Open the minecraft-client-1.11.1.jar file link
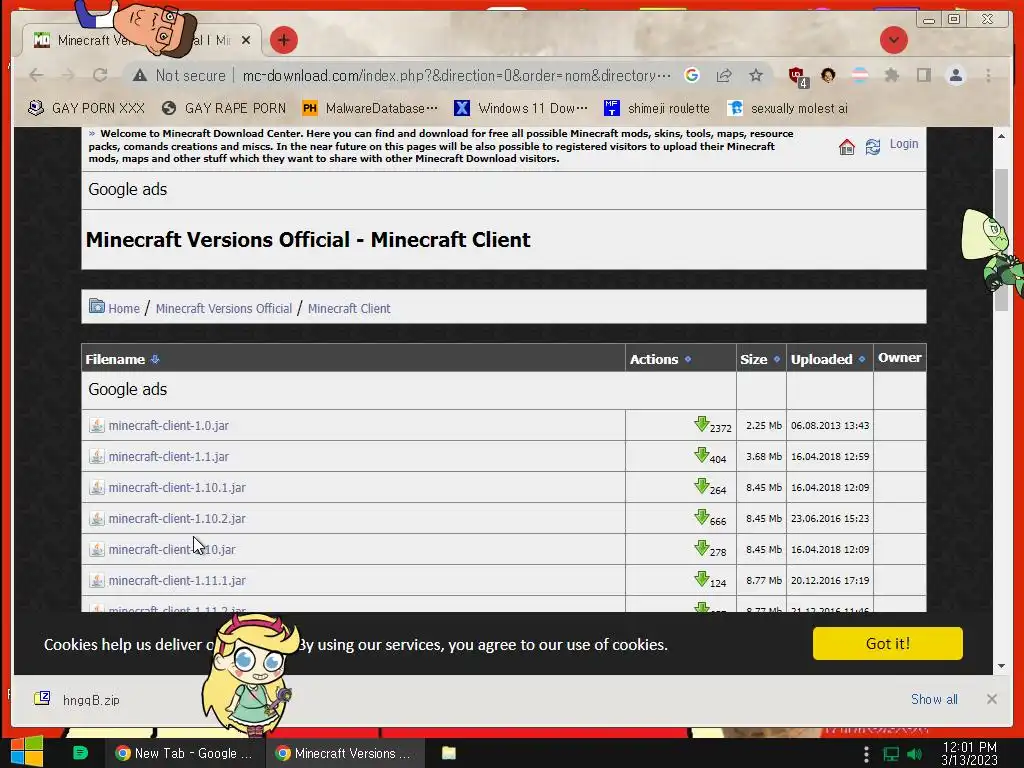The width and height of the screenshot is (1024, 768). [x=177, y=581]
